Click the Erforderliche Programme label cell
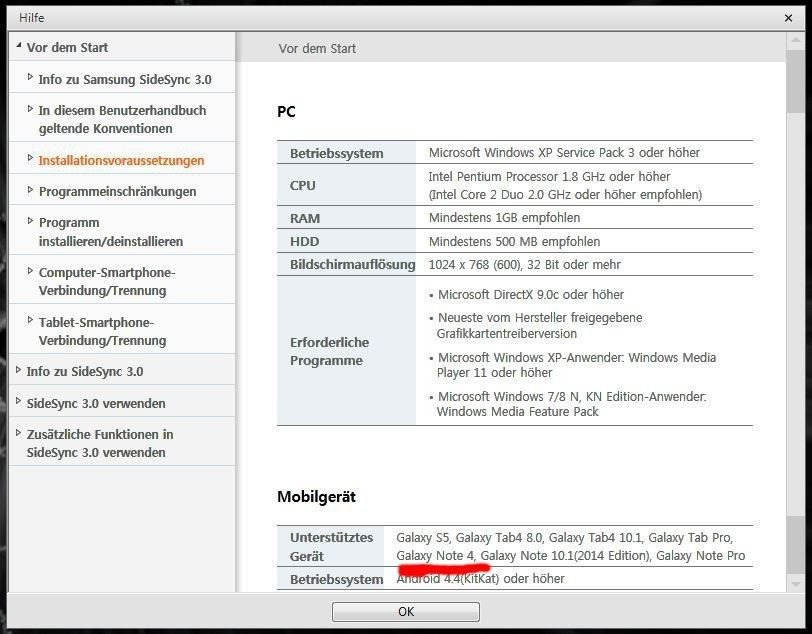 click(346, 351)
